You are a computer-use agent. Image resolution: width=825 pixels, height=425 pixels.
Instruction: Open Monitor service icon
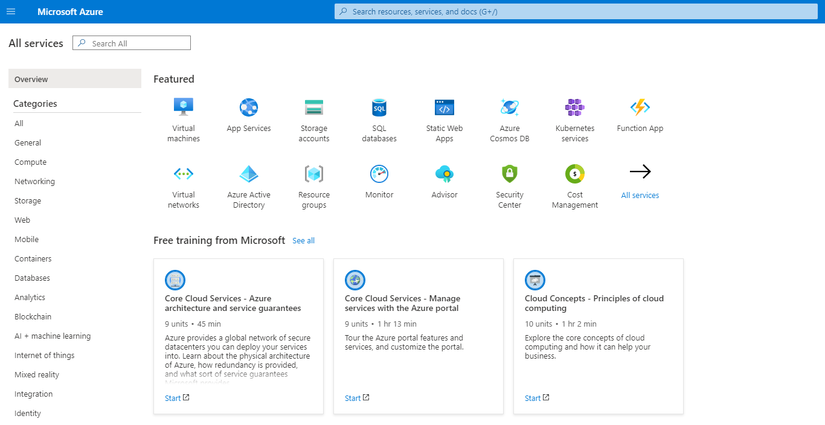pyautogui.click(x=379, y=174)
